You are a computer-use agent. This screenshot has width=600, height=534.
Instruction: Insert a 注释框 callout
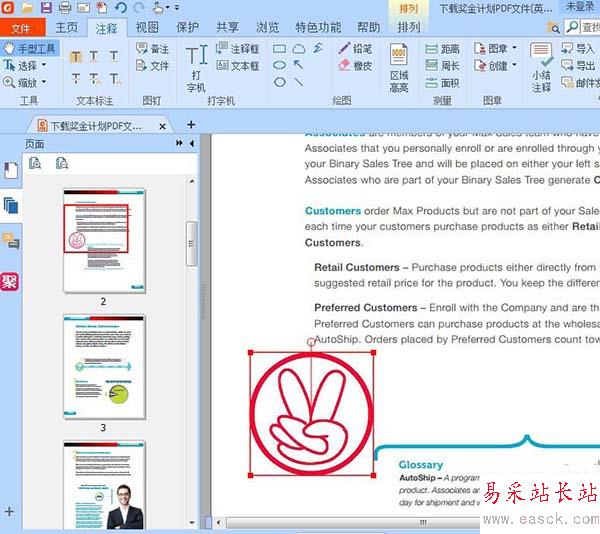[237, 49]
